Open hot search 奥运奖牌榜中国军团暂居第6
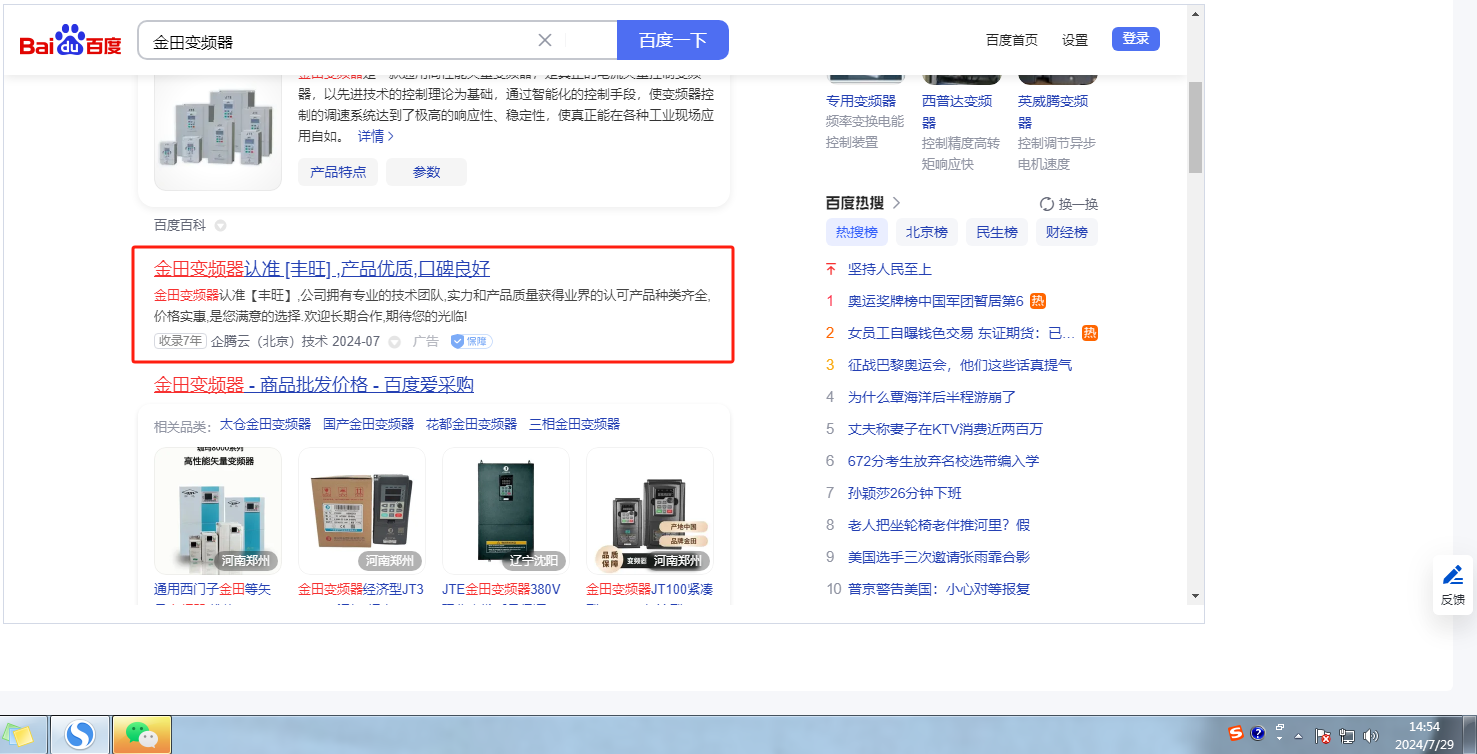Image resolution: width=1477 pixels, height=754 pixels. point(936,301)
